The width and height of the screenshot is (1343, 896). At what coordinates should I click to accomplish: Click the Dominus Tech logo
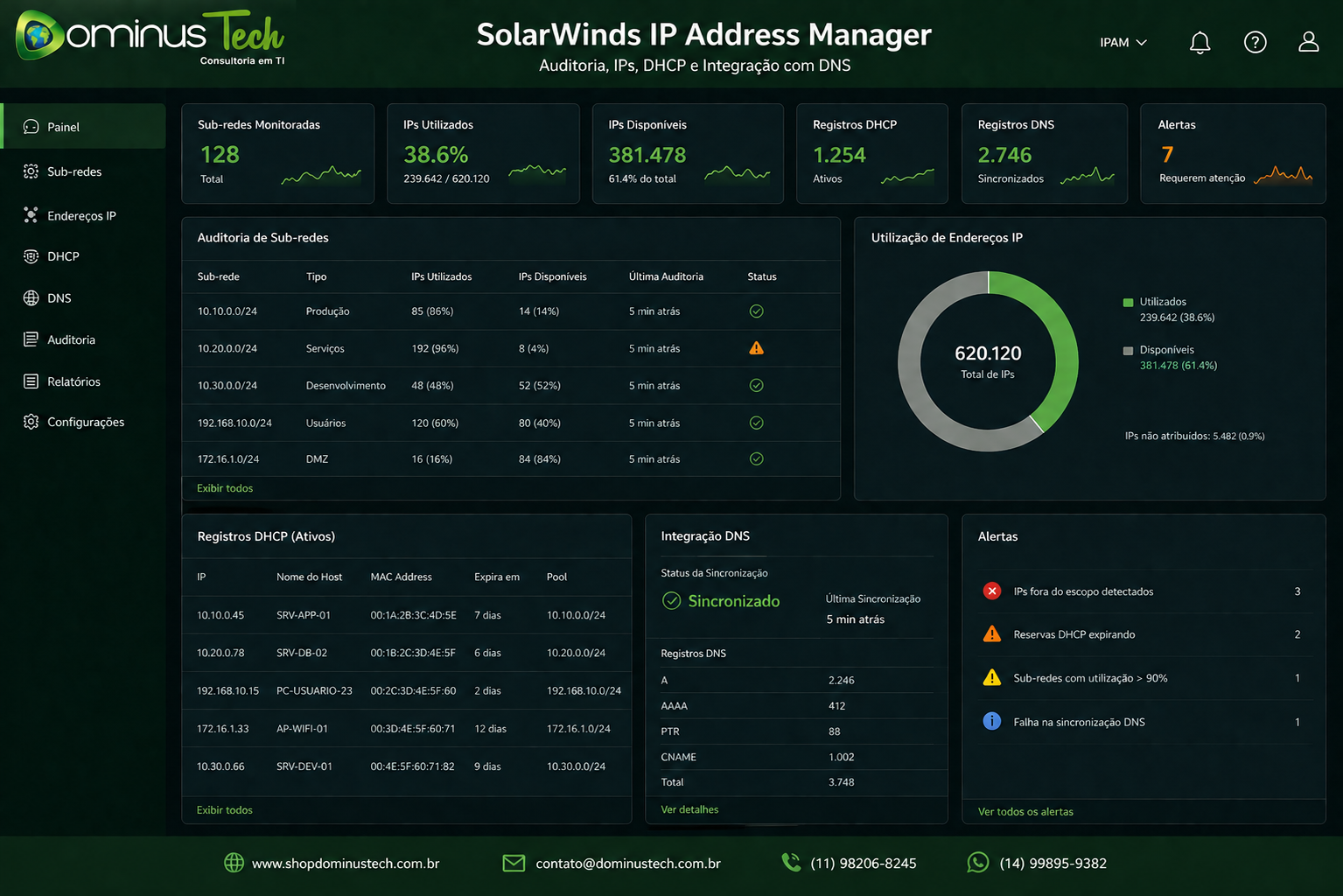[x=150, y=37]
